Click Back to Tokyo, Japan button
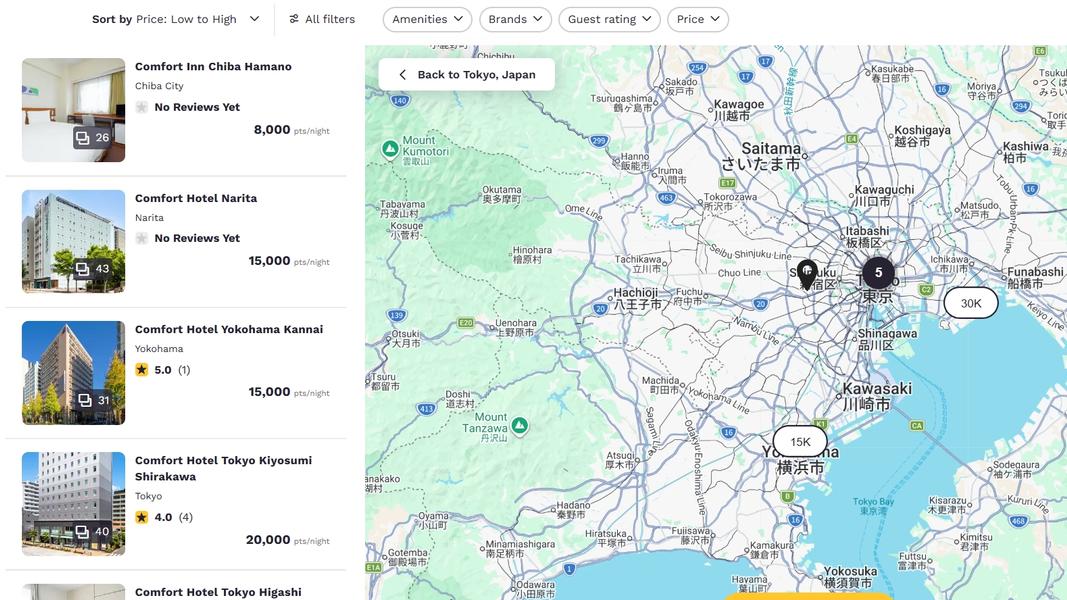The height and width of the screenshot is (600, 1067). [x=467, y=75]
